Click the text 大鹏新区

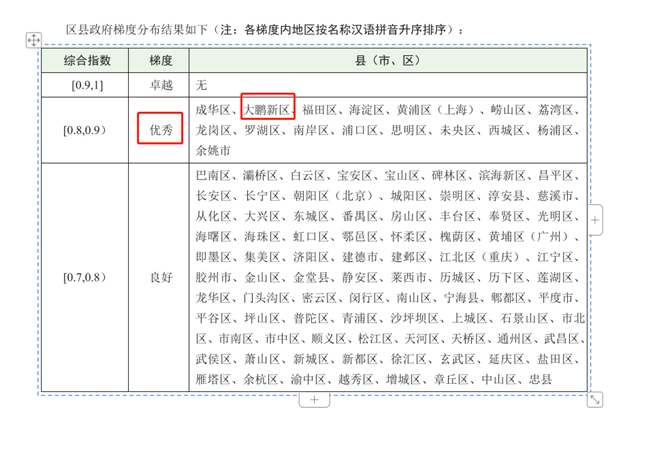(x=267, y=110)
